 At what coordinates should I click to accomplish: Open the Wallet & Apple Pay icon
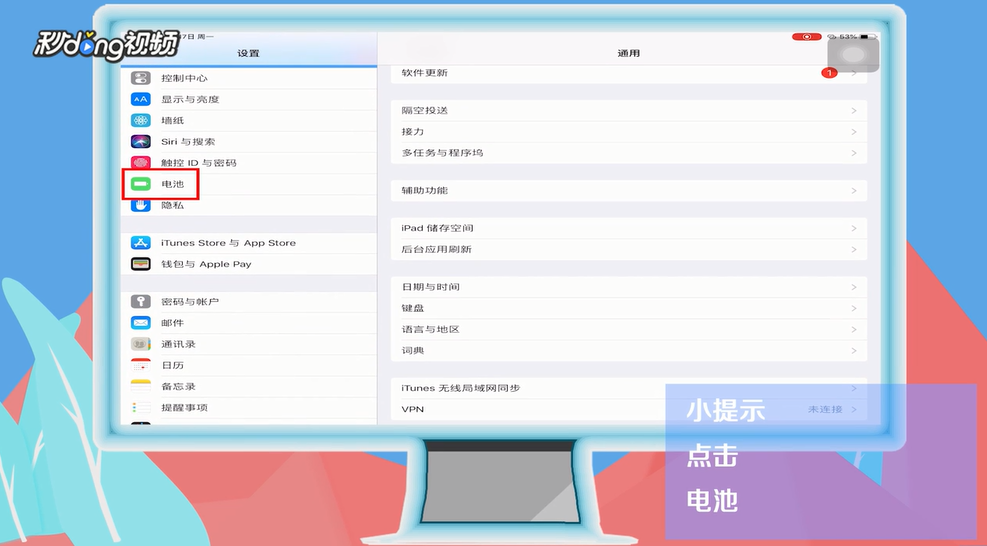coord(140,264)
